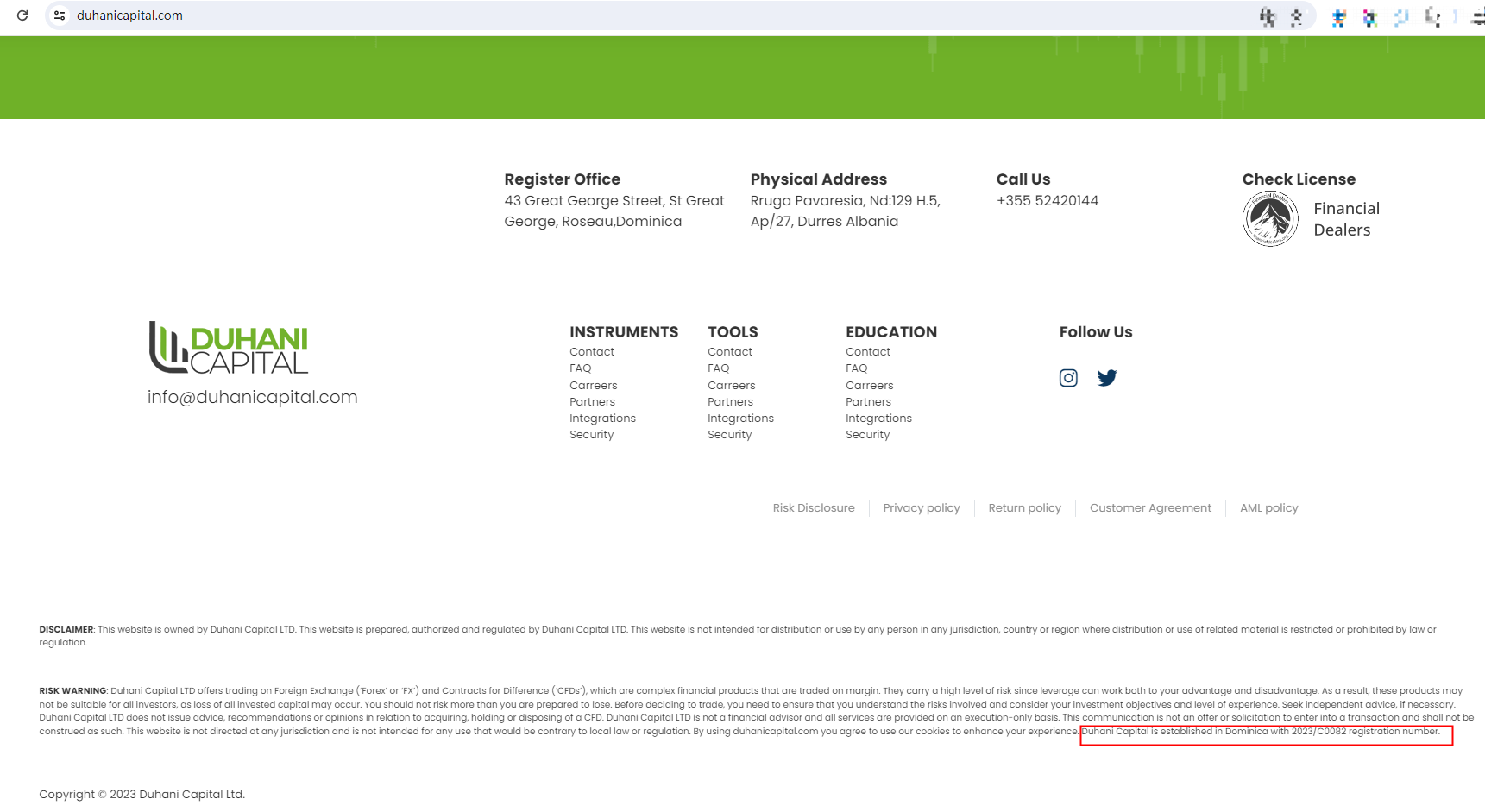Go to Integrations under EDUCATION
The height and width of the screenshot is (812, 1485).
[x=878, y=419]
